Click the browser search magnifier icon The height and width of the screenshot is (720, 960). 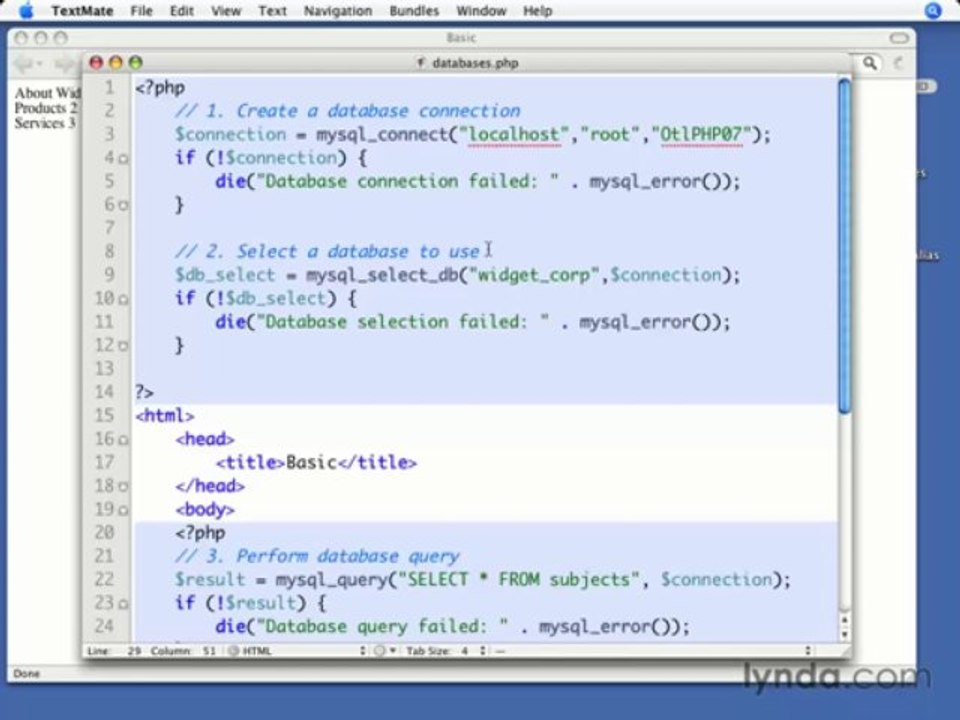[x=869, y=62]
